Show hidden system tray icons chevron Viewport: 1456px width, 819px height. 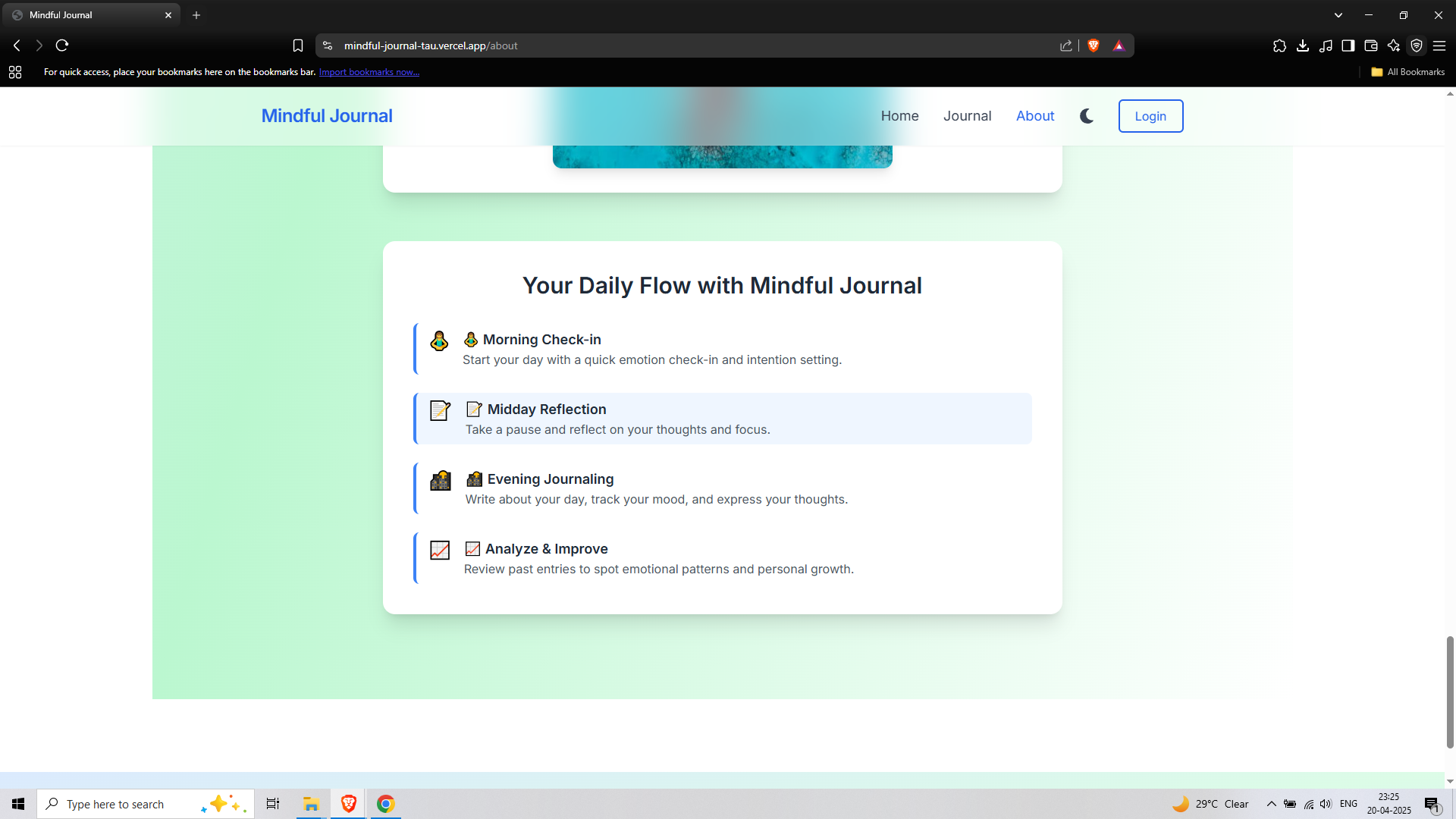click(x=1272, y=804)
